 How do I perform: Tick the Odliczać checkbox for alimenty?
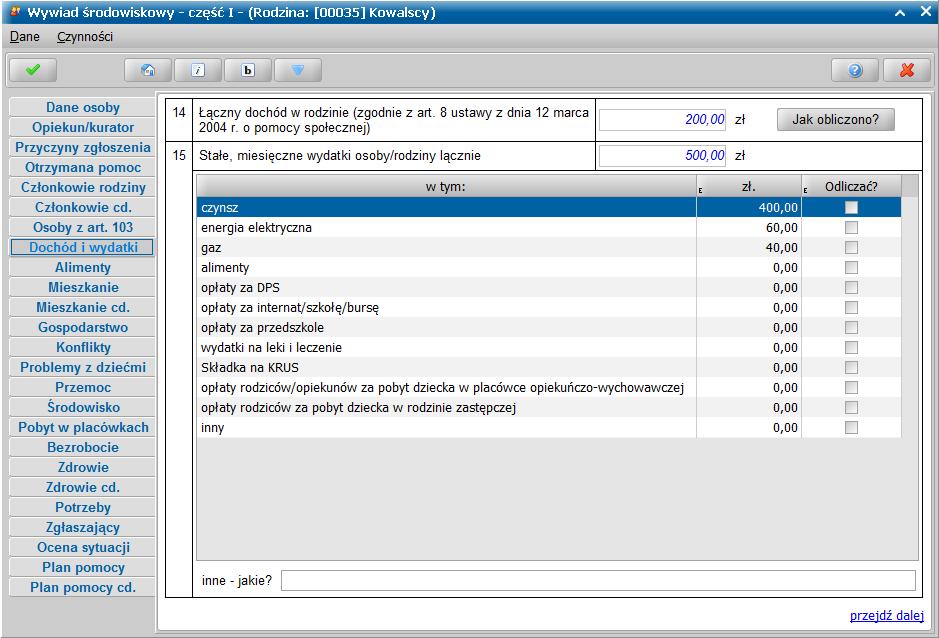pos(851,267)
